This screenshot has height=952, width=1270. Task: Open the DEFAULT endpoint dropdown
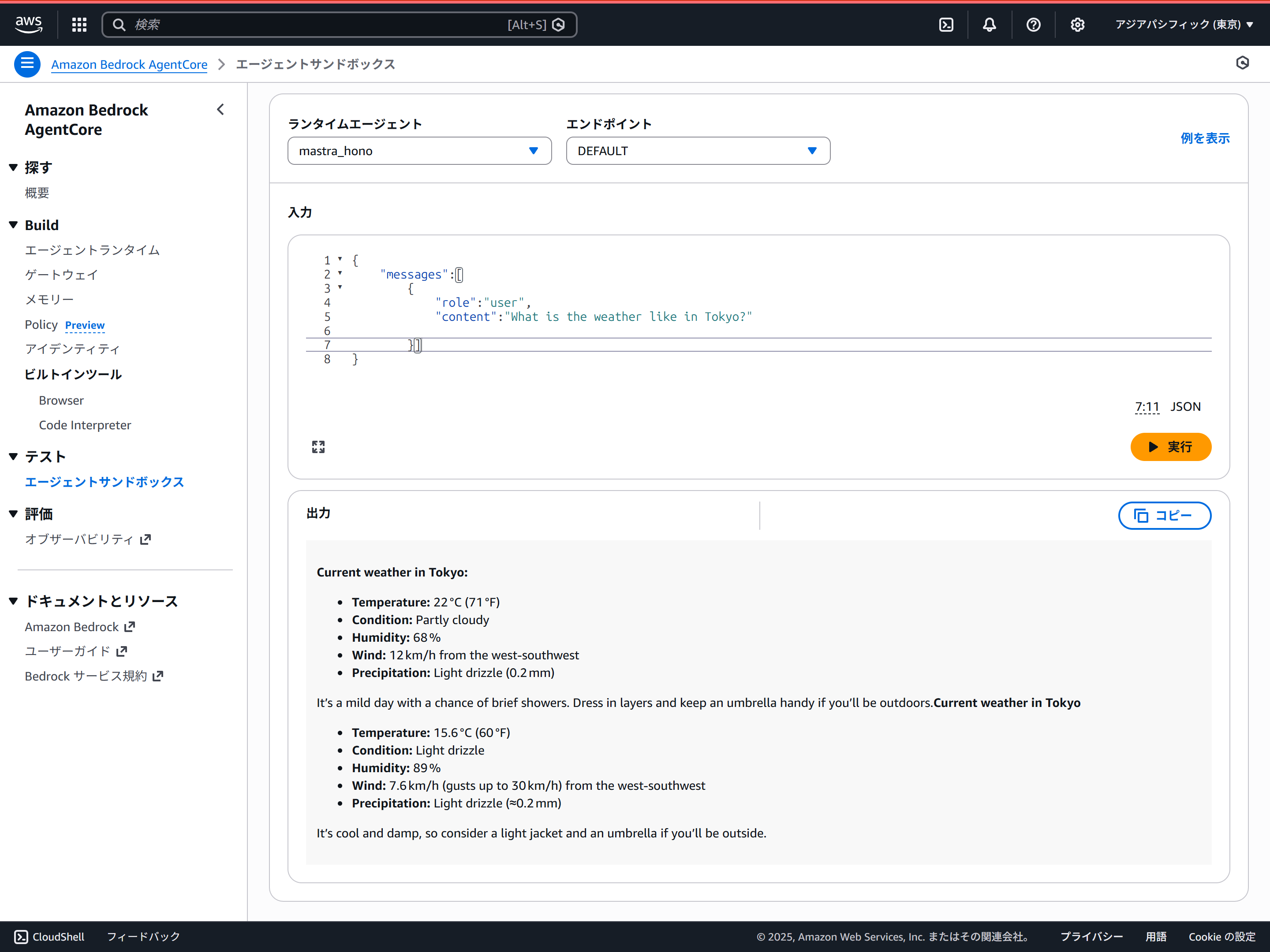click(x=698, y=151)
